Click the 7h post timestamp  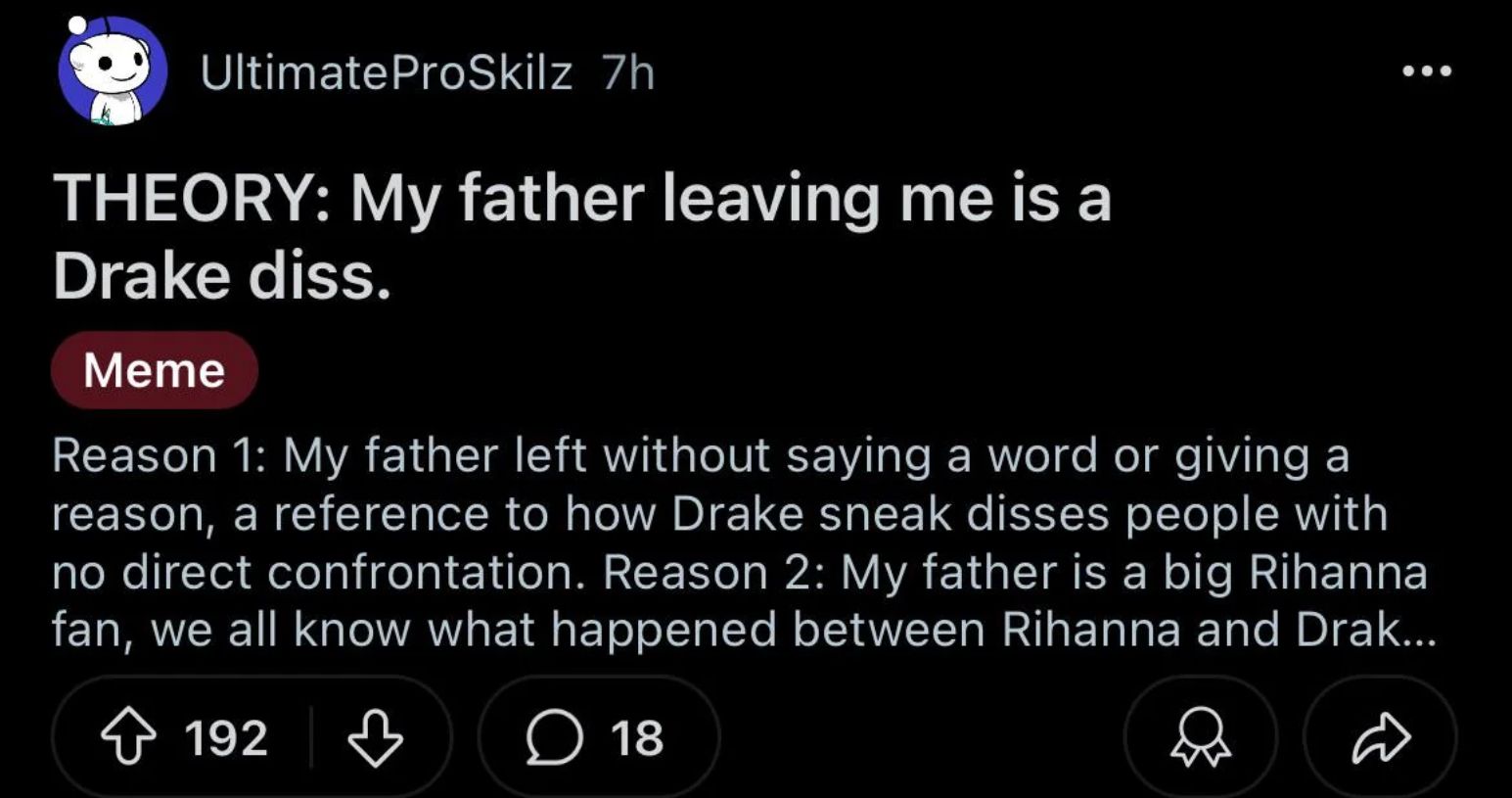[627, 72]
